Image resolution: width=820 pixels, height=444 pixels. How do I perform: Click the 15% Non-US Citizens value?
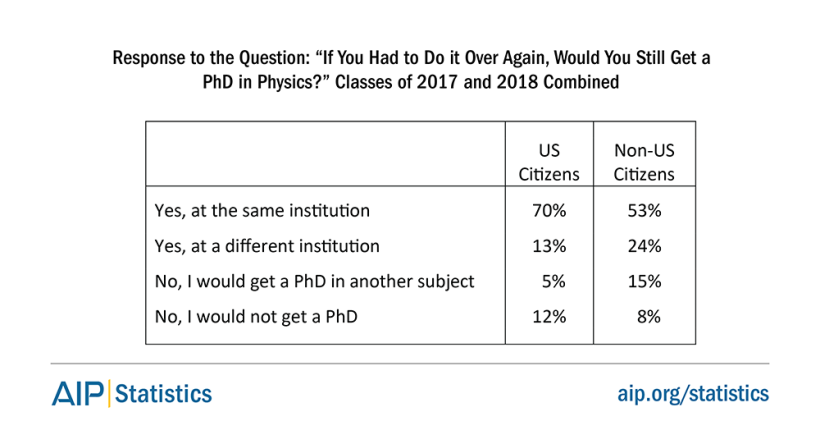click(644, 281)
